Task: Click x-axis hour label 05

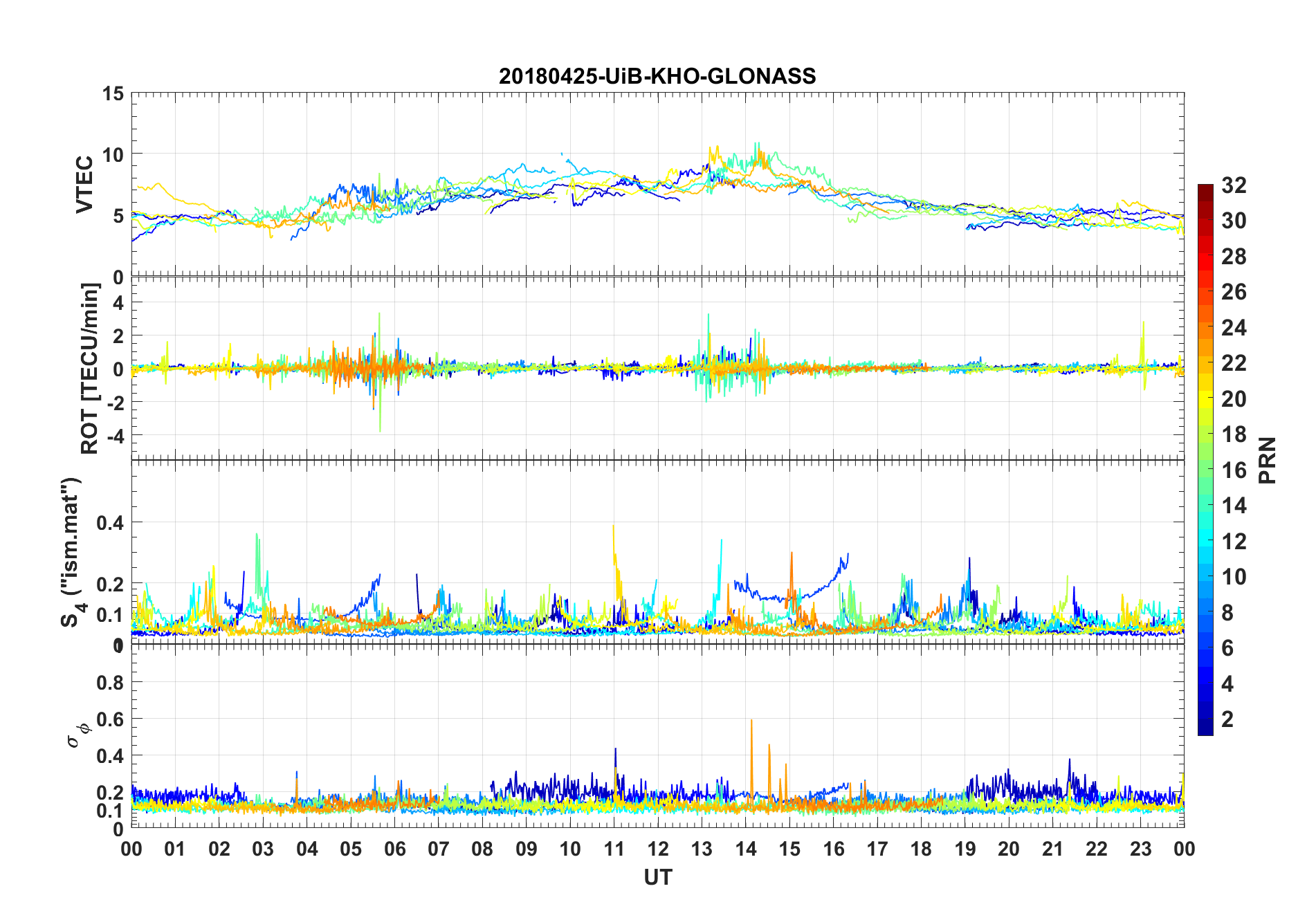Action: pos(351,849)
